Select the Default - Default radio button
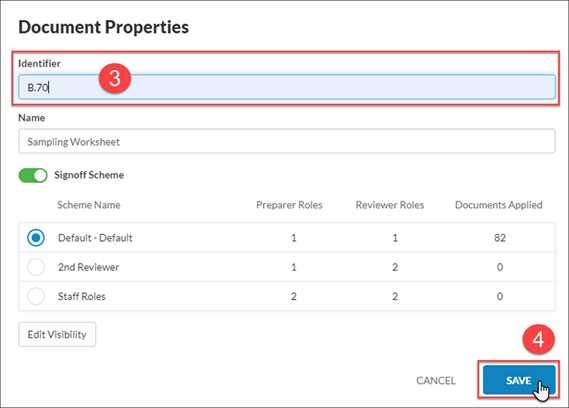Viewport: 569px width, 408px height. (x=36, y=238)
